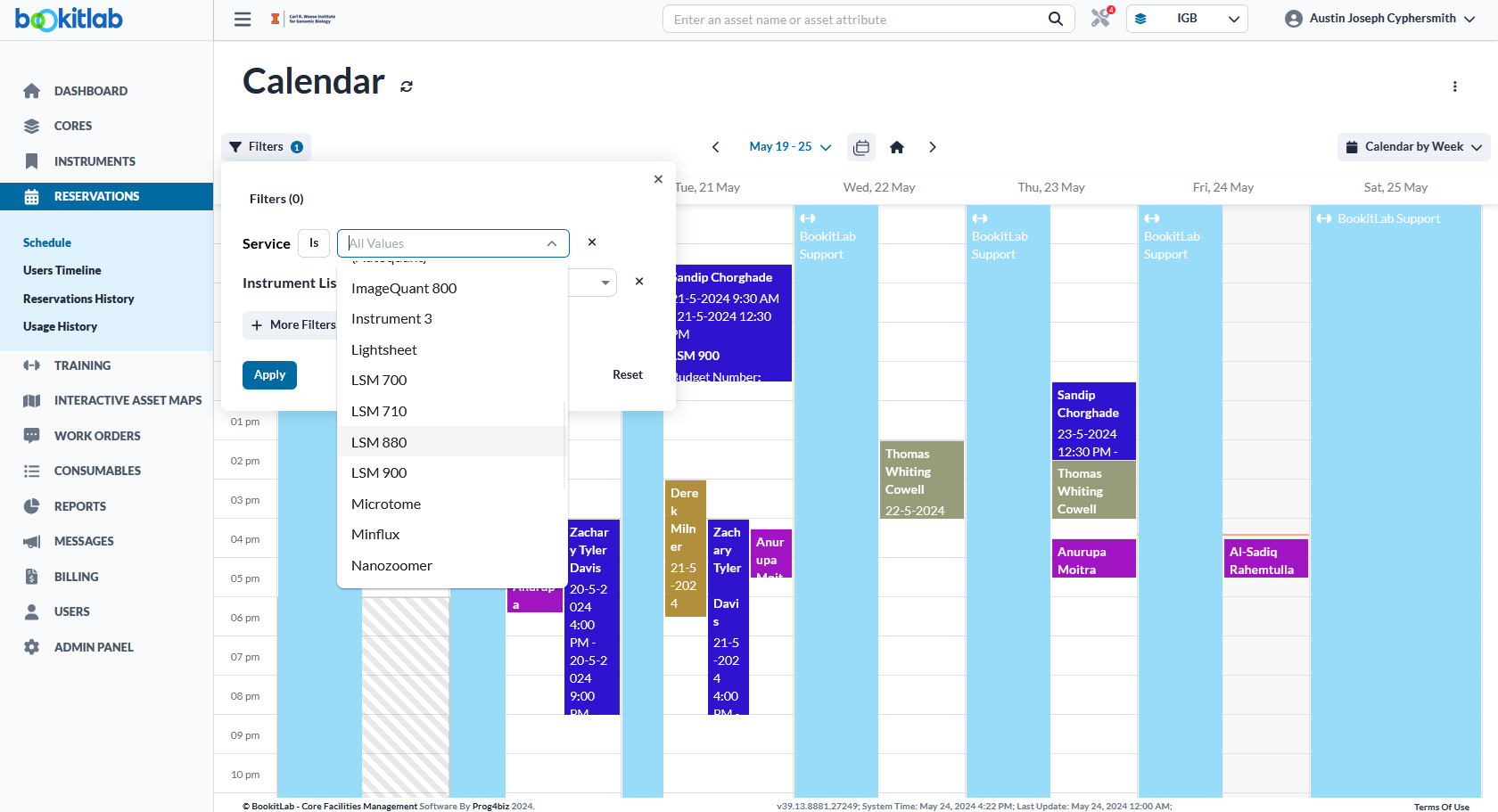Select Microtome option
Screen dimensions: 1498x812
click(x=452, y=504)
